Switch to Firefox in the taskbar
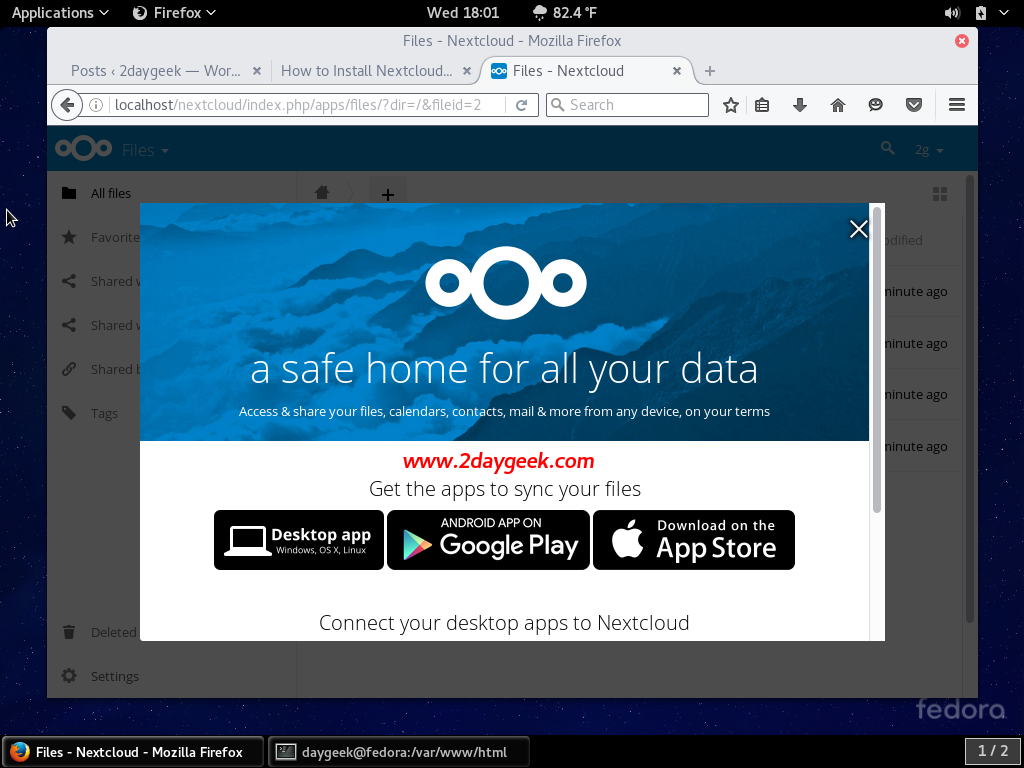The height and width of the screenshot is (768, 1024). coord(133,752)
